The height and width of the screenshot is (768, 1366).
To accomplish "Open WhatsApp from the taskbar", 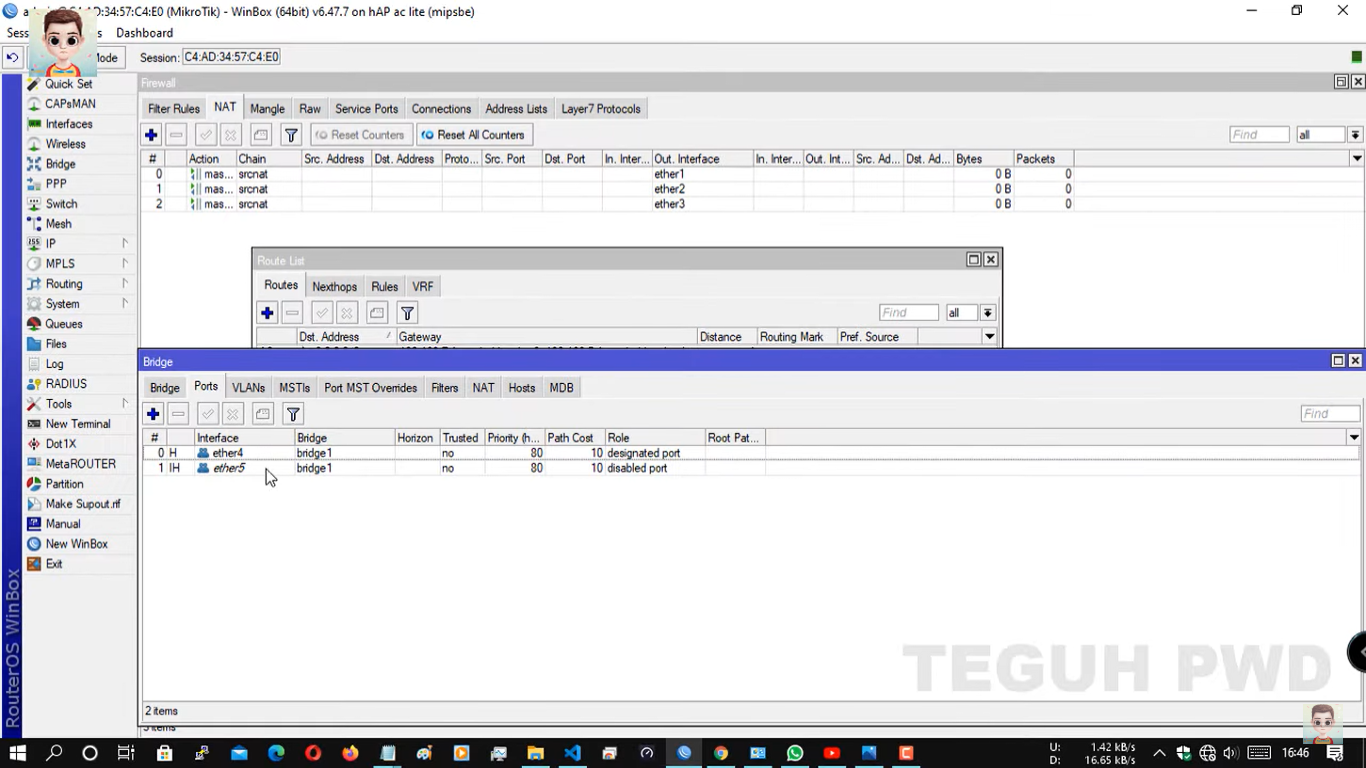I will [795, 753].
